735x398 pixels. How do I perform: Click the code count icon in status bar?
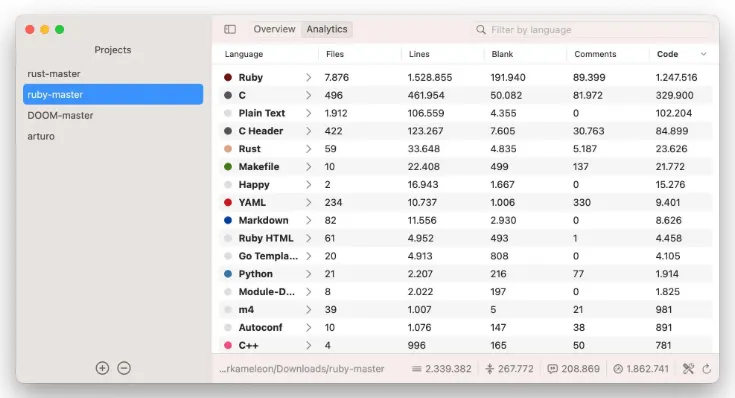tap(618, 369)
